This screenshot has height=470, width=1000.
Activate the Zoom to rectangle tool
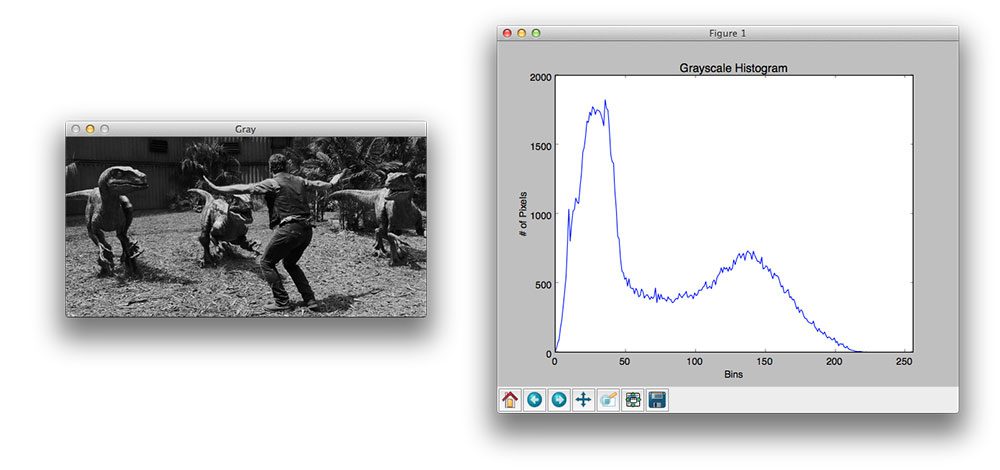click(608, 400)
